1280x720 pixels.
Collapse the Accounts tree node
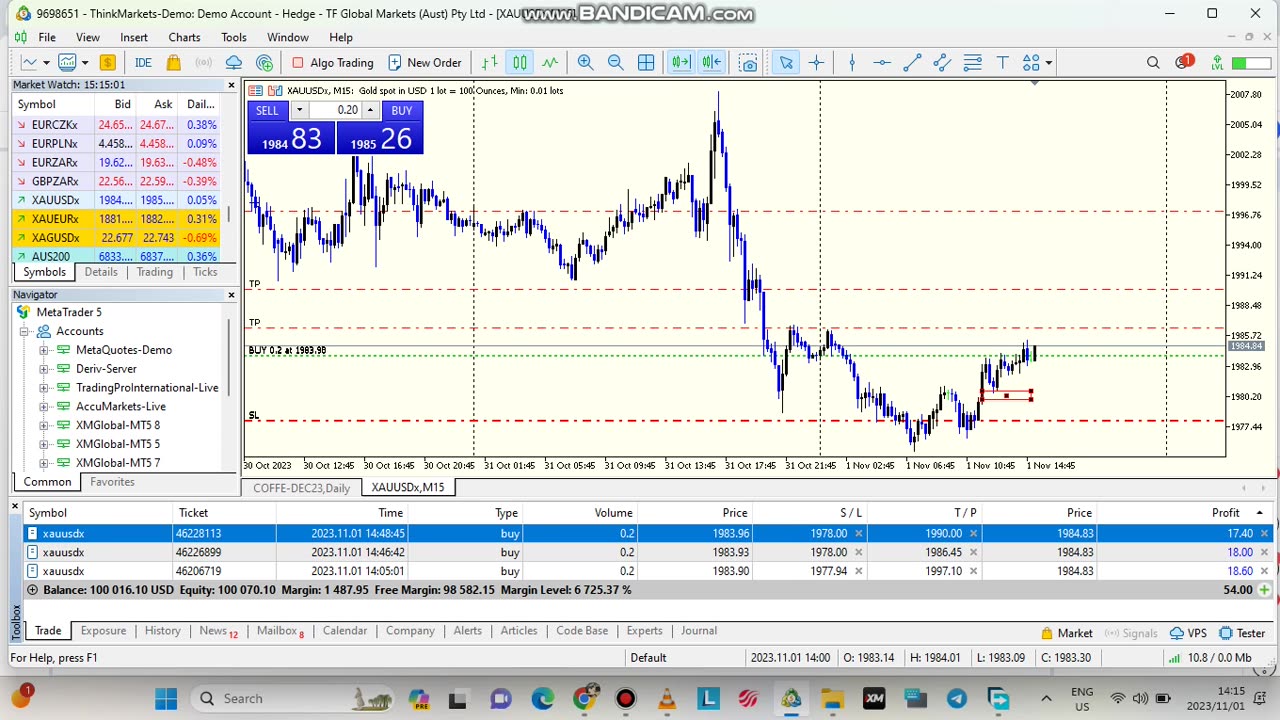(23, 331)
